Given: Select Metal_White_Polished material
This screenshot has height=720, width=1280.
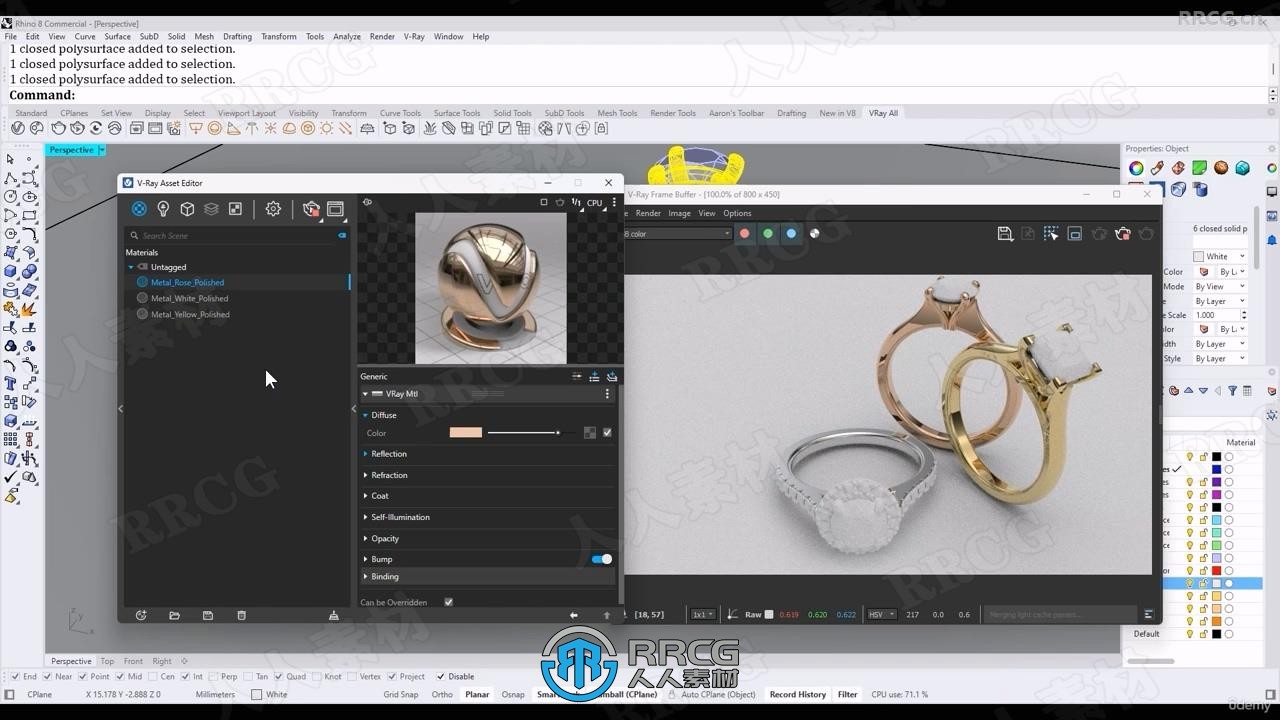Looking at the screenshot, I should click(190, 298).
